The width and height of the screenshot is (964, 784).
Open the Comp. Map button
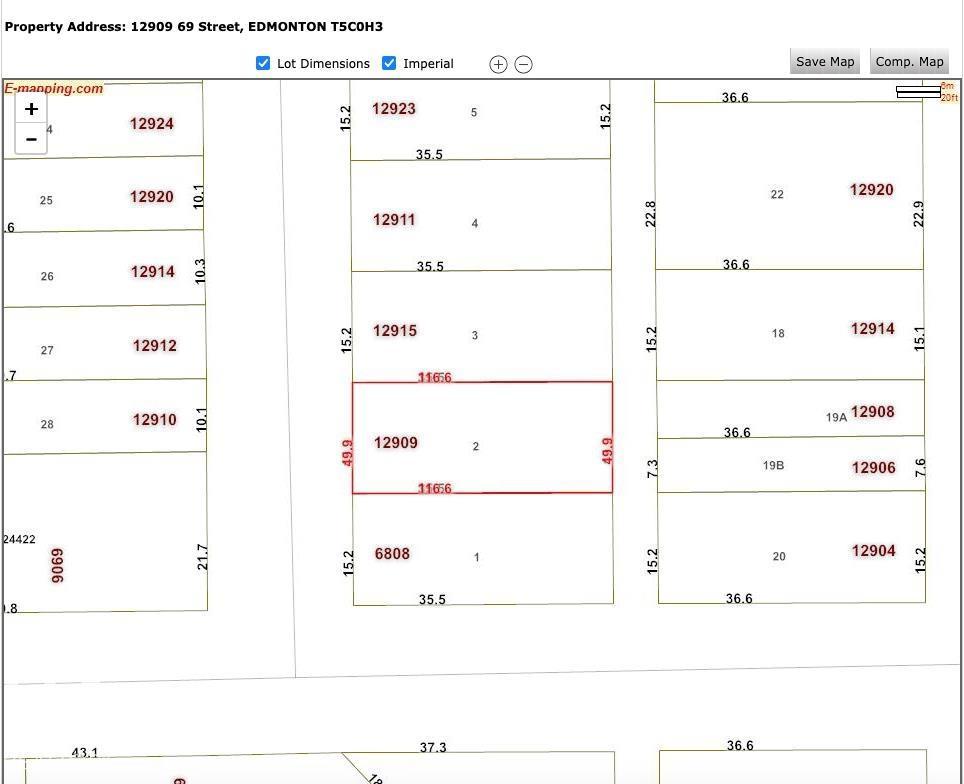909,62
